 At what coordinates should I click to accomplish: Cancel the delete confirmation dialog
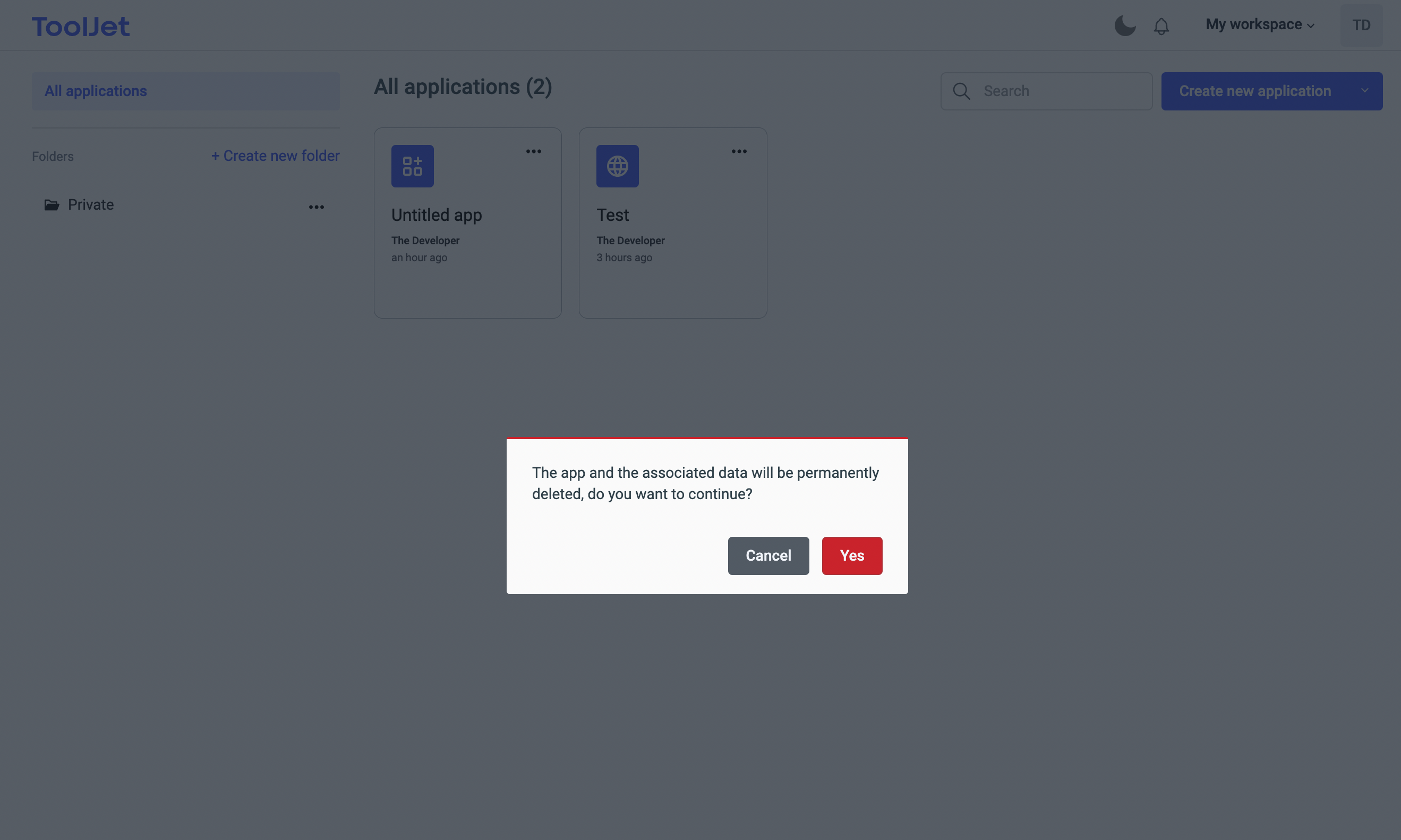click(767, 555)
